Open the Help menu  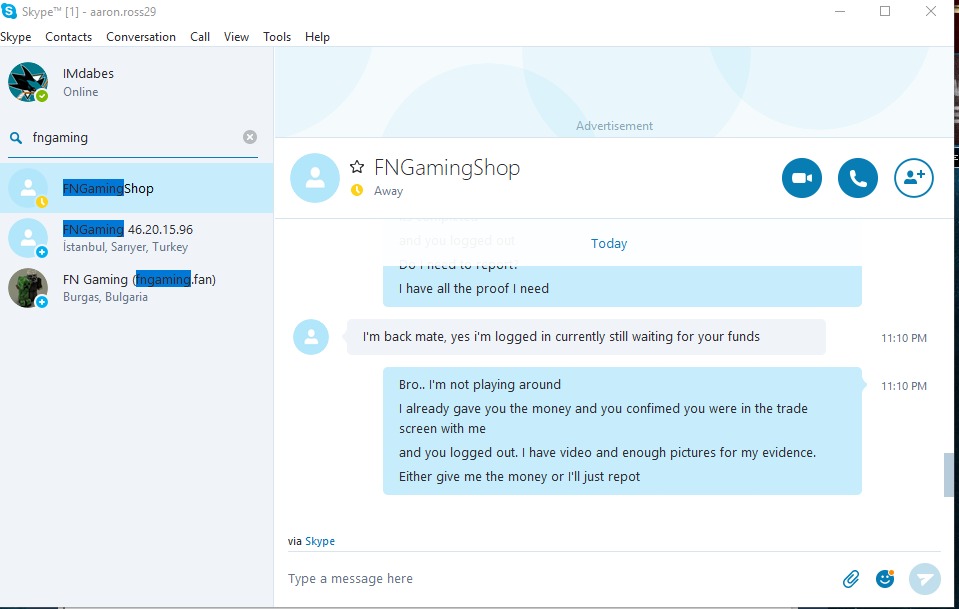(317, 37)
